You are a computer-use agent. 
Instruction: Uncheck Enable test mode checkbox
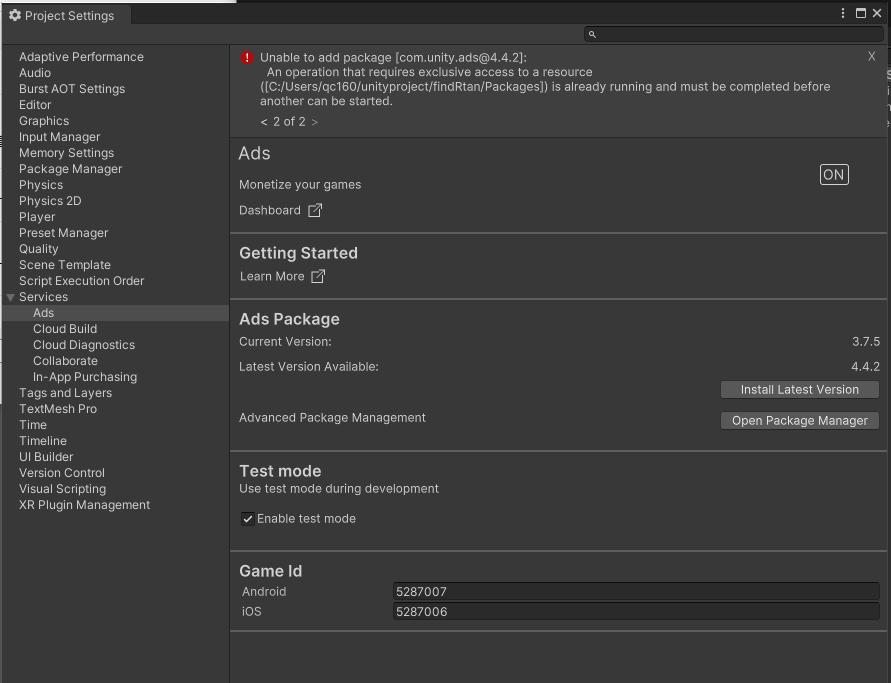248,519
